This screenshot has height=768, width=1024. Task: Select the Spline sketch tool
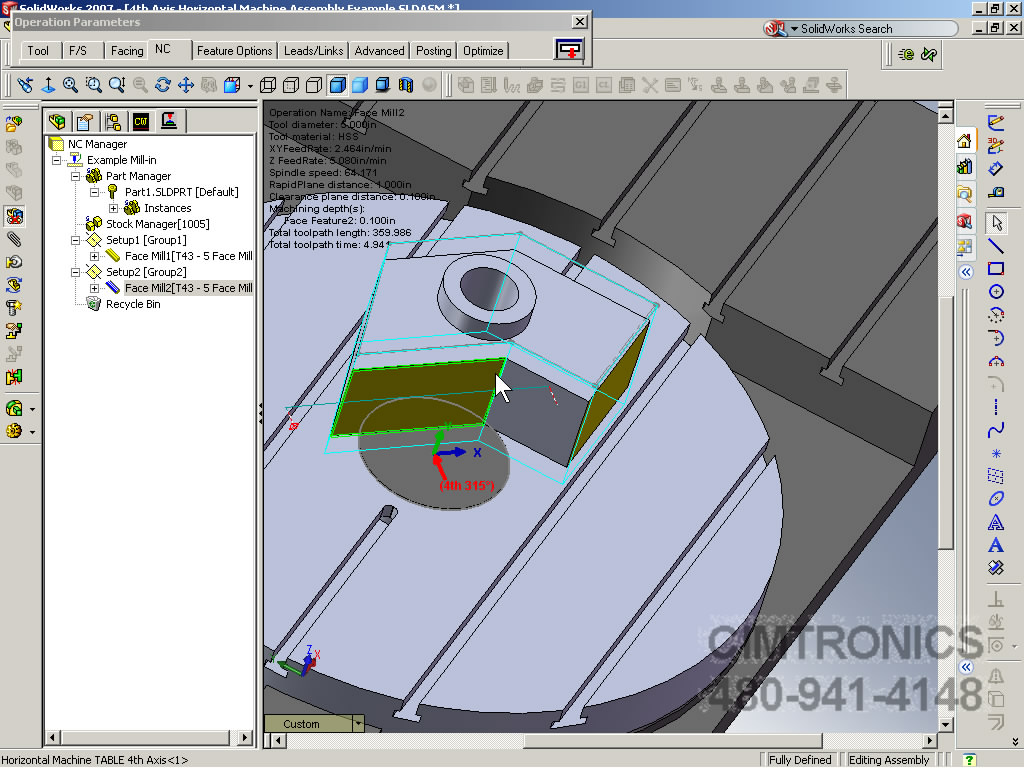pyautogui.click(x=996, y=430)
